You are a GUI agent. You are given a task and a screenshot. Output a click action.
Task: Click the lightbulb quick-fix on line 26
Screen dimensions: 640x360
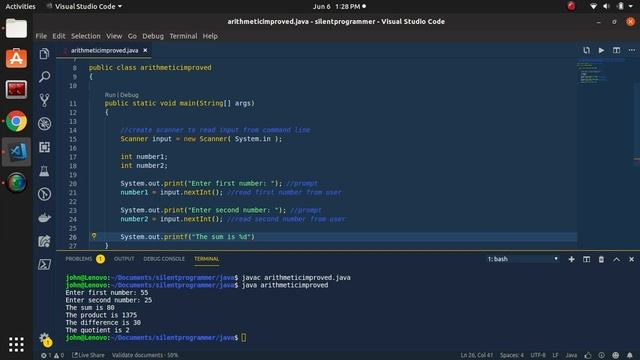point(94,236)
